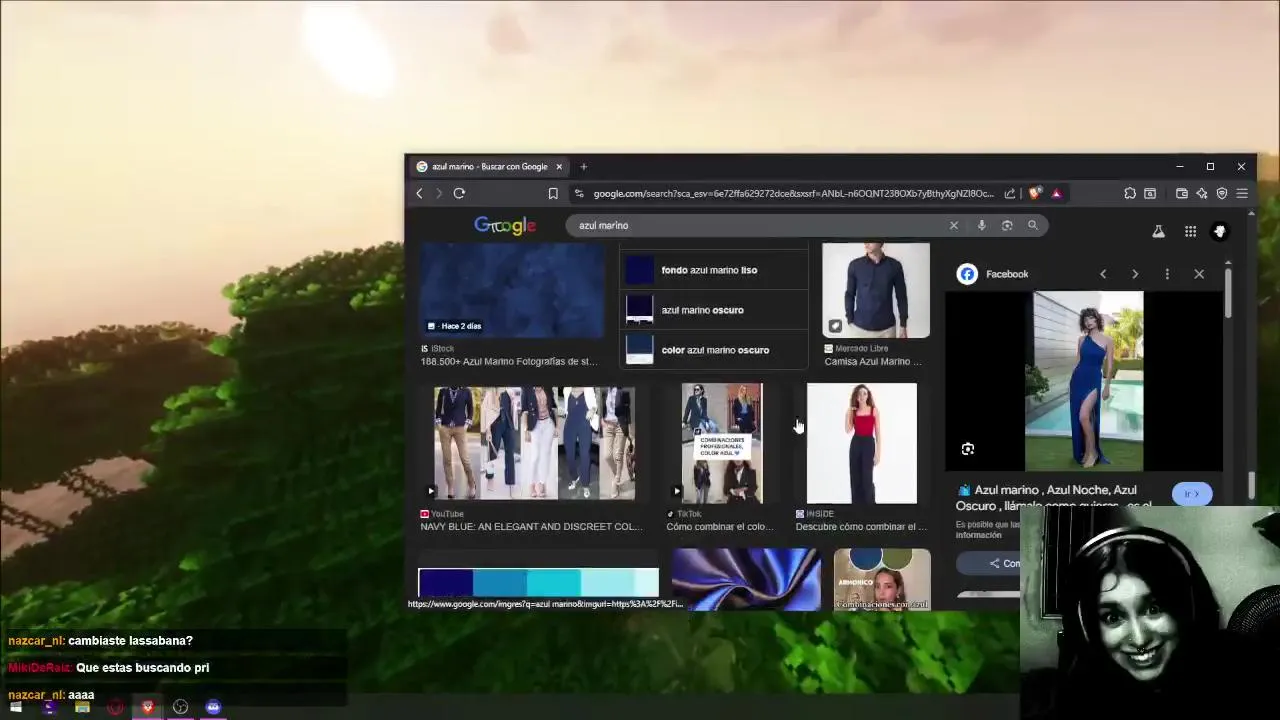This screenshot has width=1280, height=720.
Task: Close the Facebook image preview panel
Action: click(1199, 274)
